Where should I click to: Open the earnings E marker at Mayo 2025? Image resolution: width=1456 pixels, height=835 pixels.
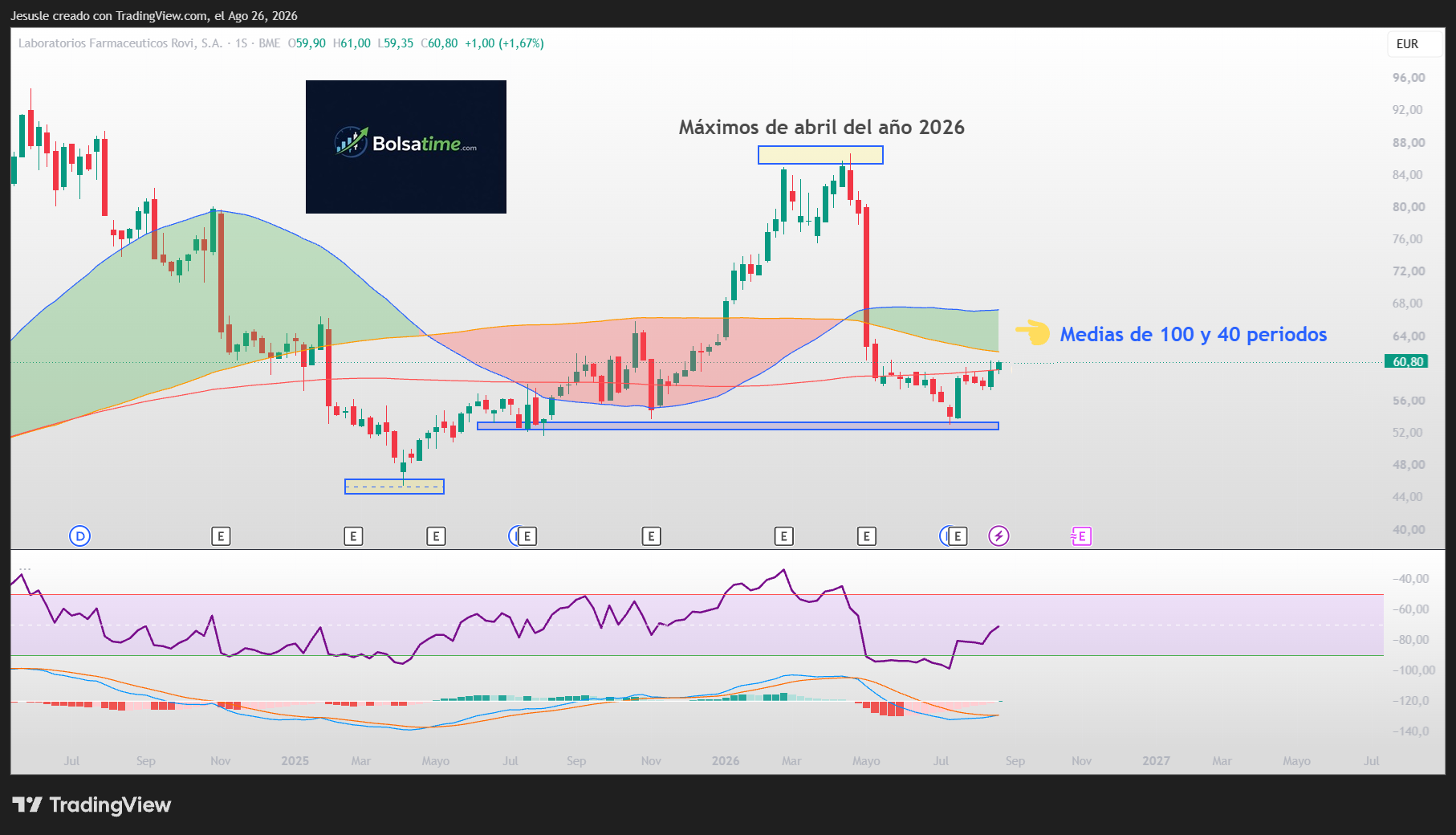436,536
